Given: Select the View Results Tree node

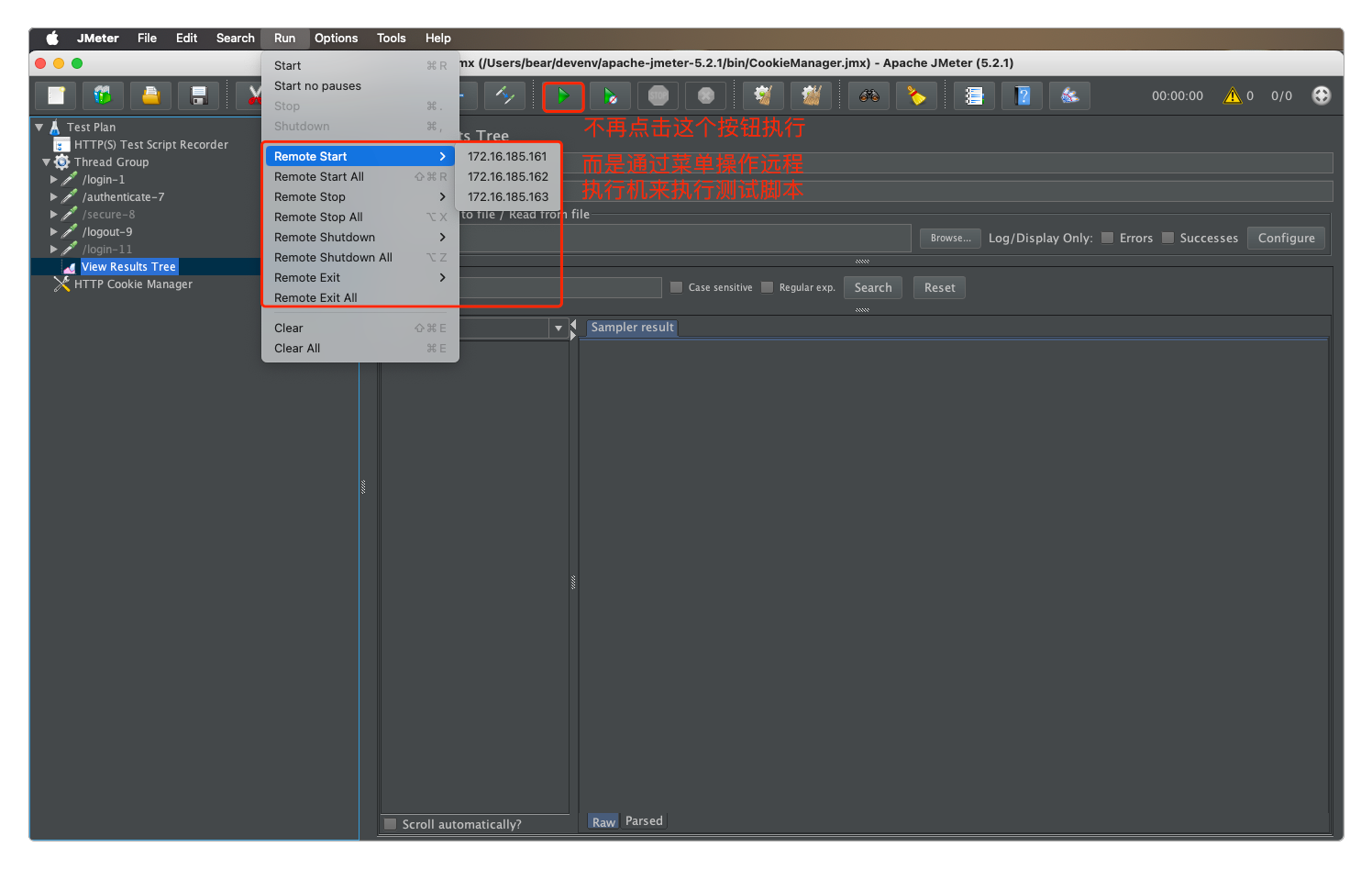Looking at the screenshot, I should (128, 267).
